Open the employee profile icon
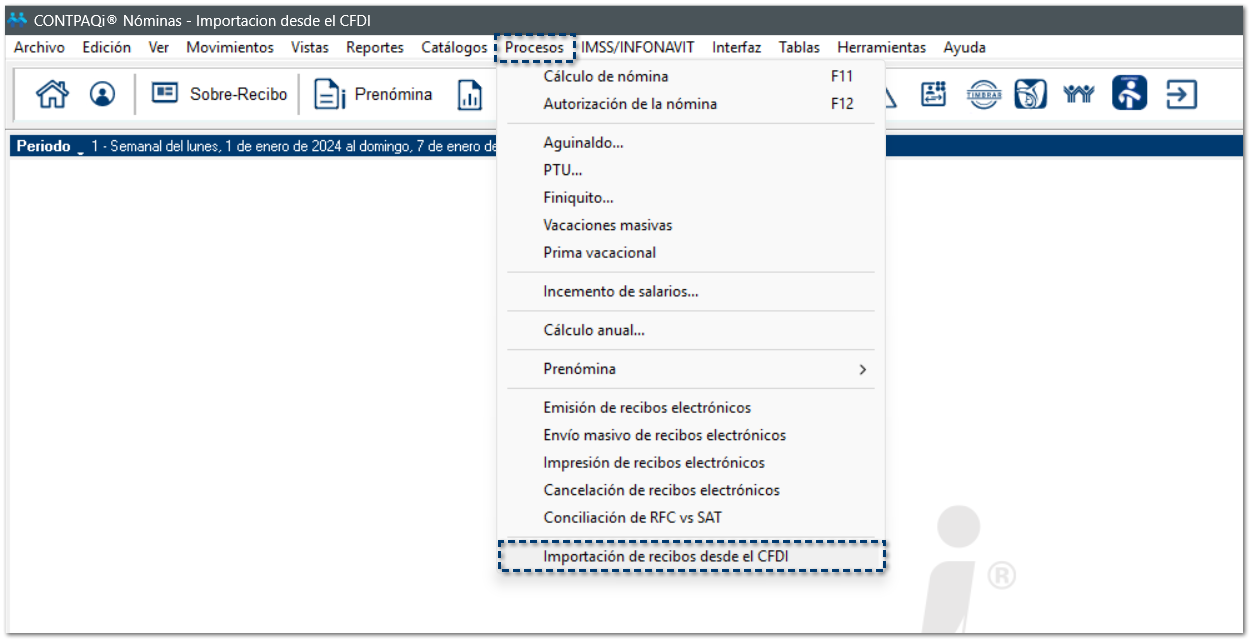Viewport: 1252px width, 642px height. [102, 94]
